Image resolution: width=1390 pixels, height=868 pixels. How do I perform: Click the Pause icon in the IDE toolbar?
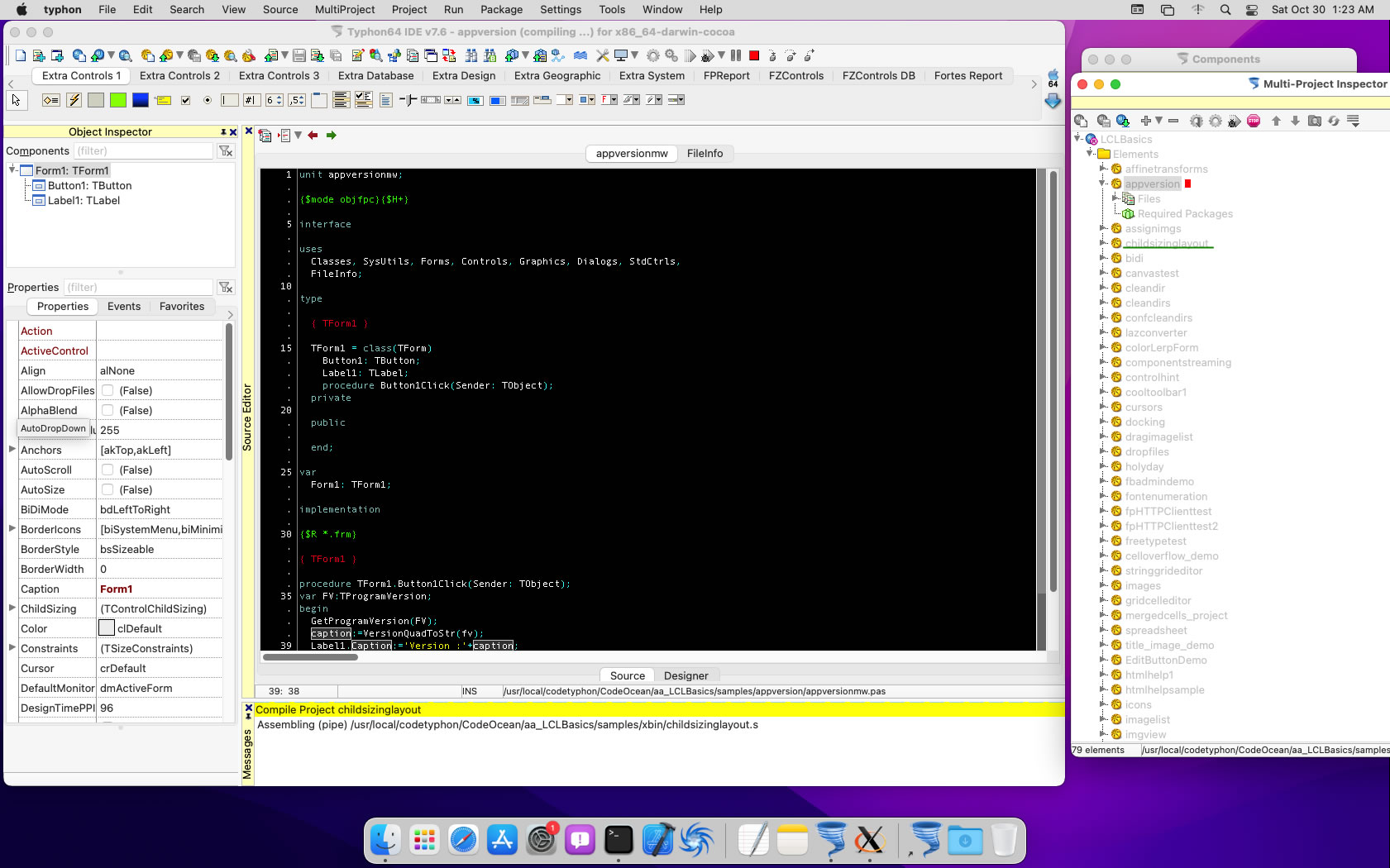736,55
